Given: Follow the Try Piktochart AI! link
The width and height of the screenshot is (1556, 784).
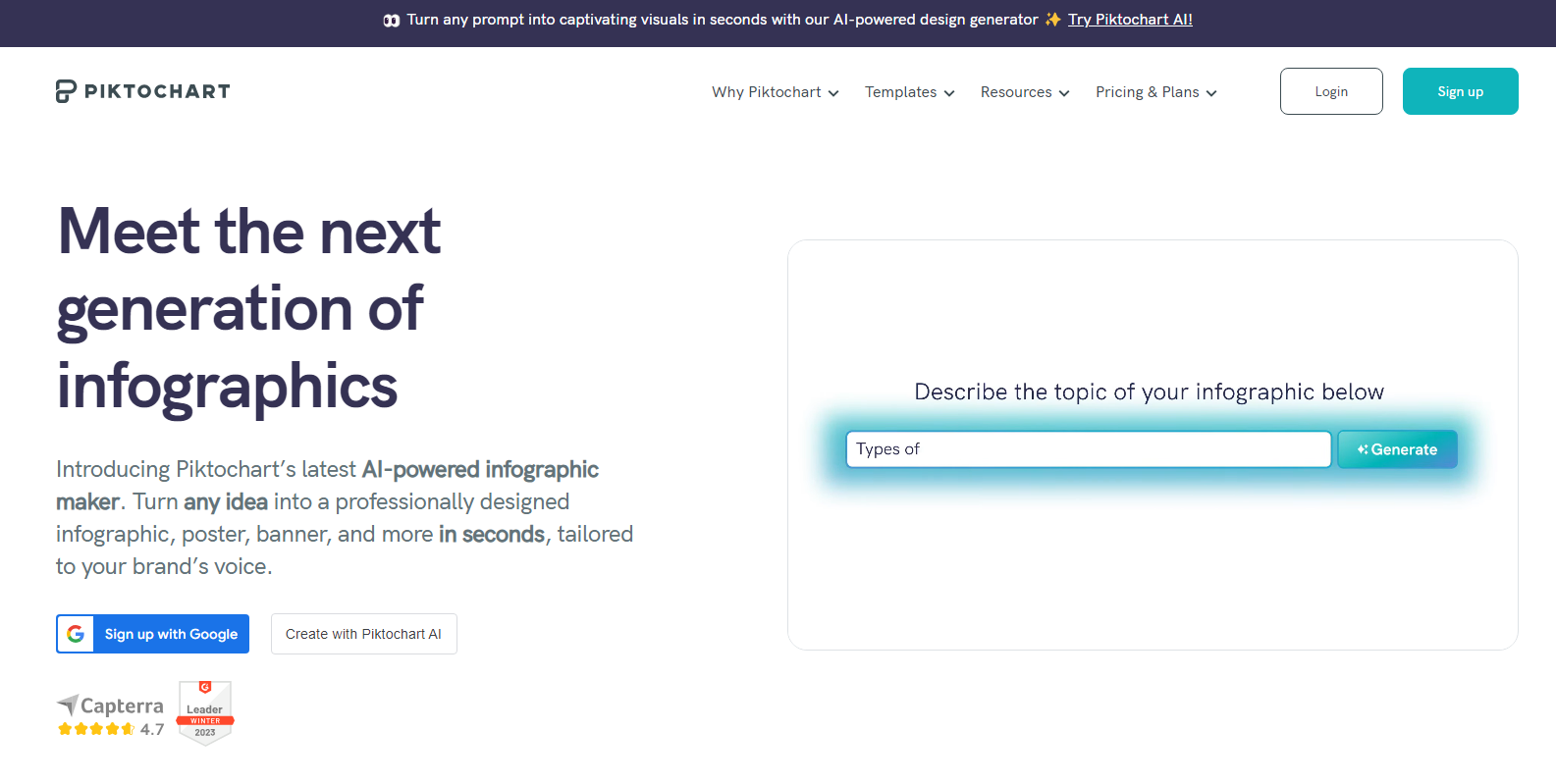Looking at the screenshot, I should tap(1130, 20).
